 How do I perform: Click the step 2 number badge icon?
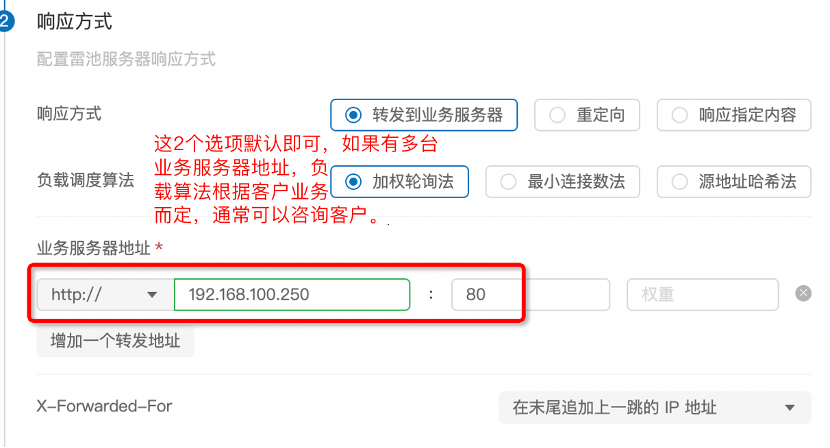(5, 21)
